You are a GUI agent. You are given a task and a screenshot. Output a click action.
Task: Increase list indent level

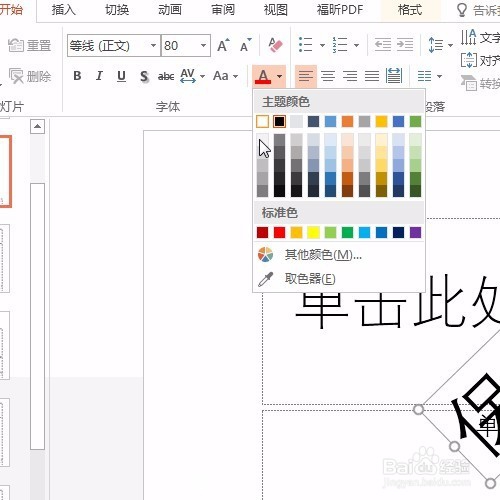click(x=405, y=44)
